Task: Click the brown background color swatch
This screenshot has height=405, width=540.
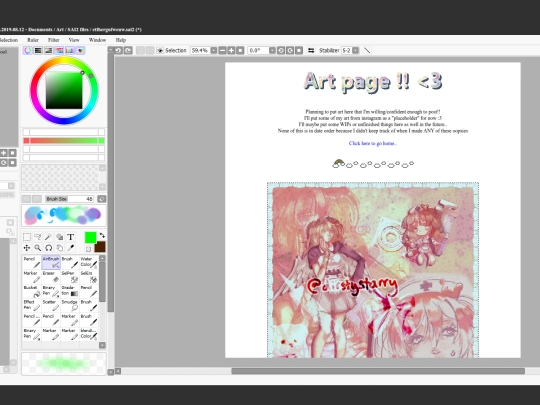Action: 100,247
